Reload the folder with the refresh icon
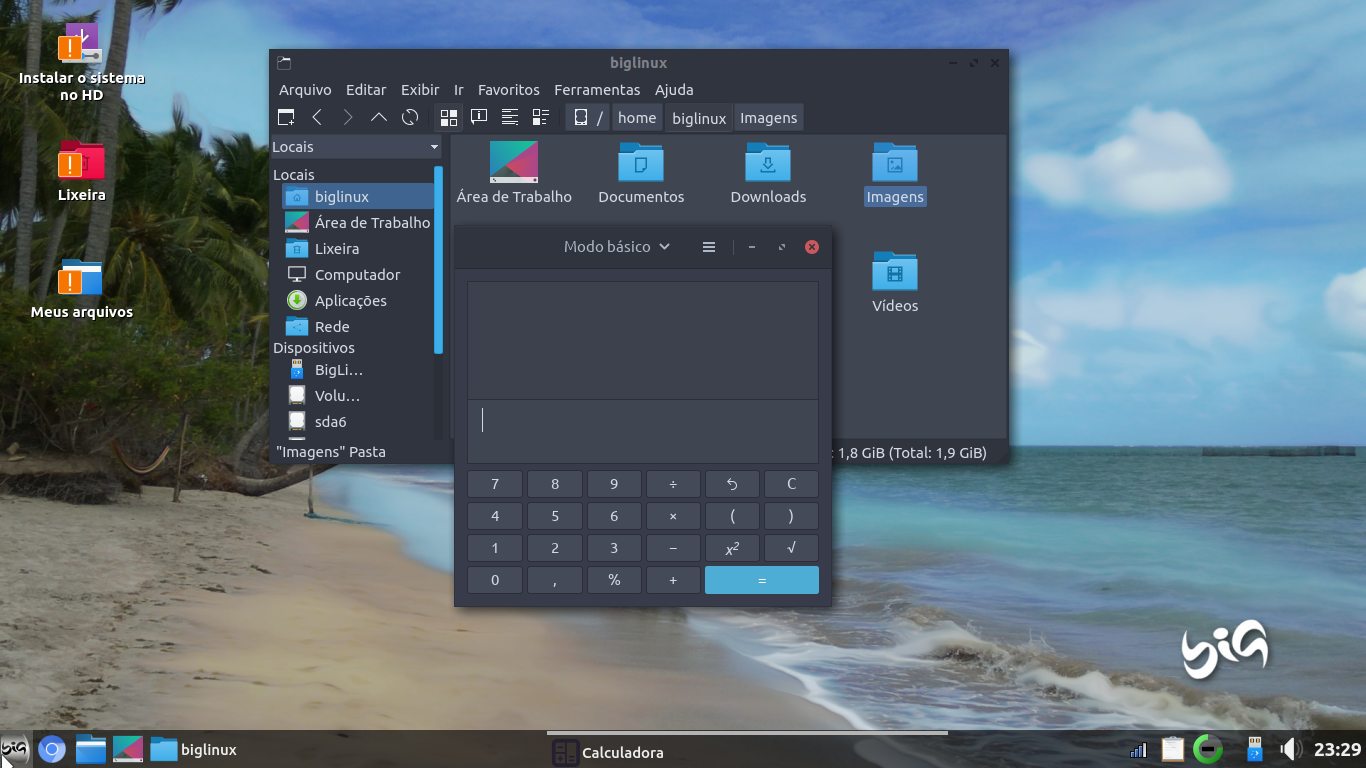Image resolution: width=1366 pixels, height=768 pixels. pyautogui.click(x=410, y=117)
